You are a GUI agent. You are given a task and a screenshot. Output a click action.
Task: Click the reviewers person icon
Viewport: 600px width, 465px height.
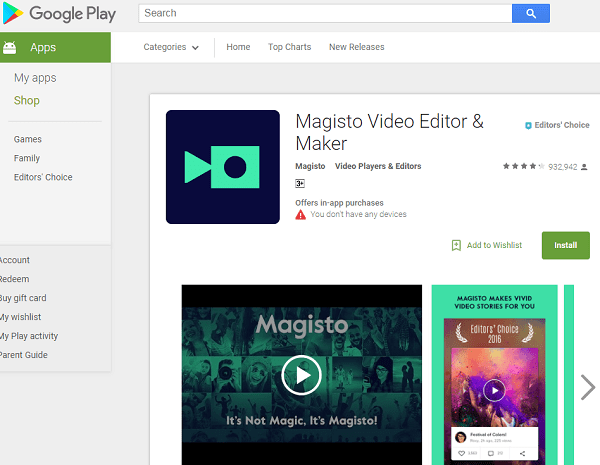[584, 167]
